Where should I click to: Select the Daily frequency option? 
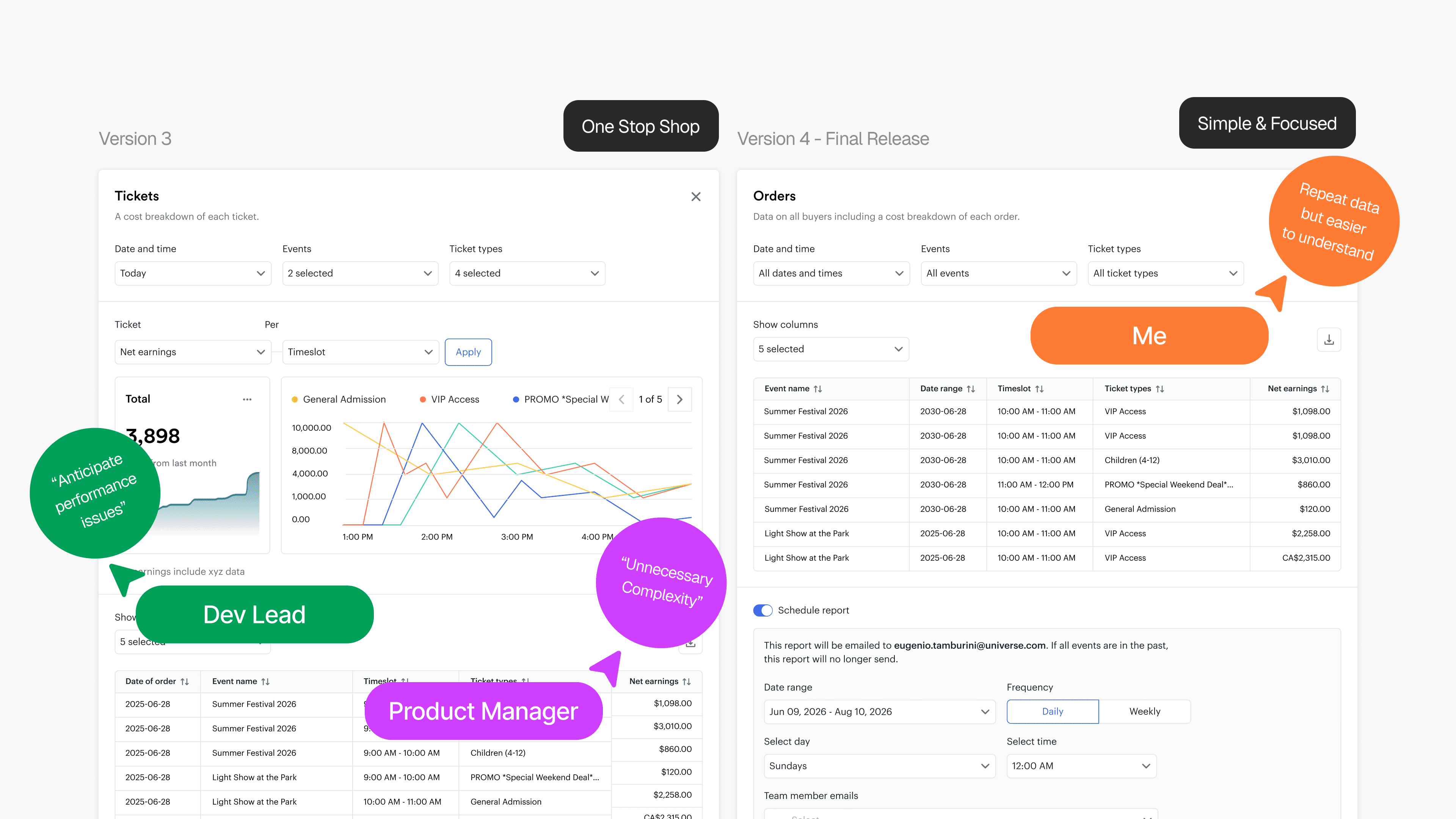pos(1053,712)
